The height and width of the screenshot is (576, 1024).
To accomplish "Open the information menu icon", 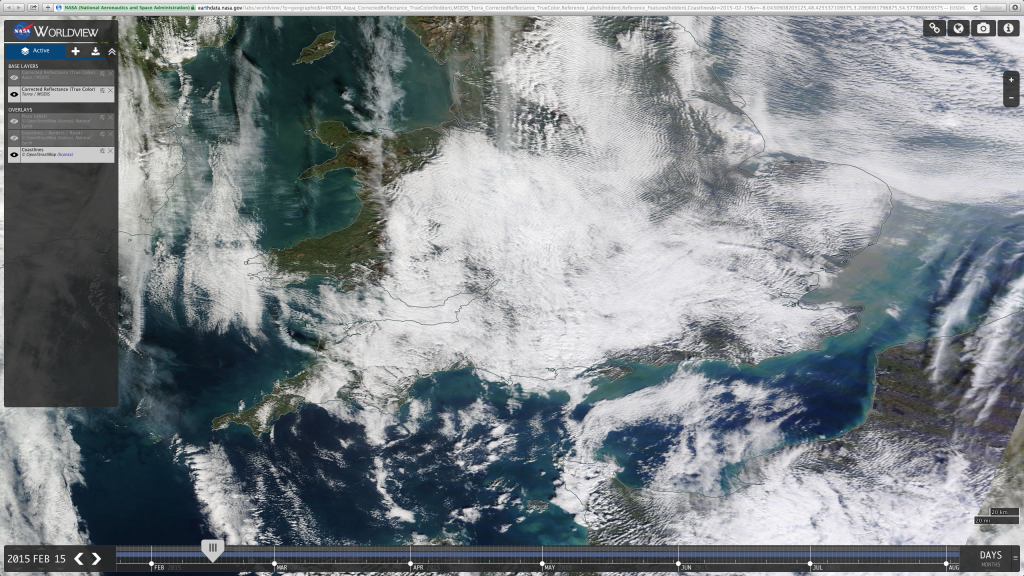I will tap(1008, 28).
